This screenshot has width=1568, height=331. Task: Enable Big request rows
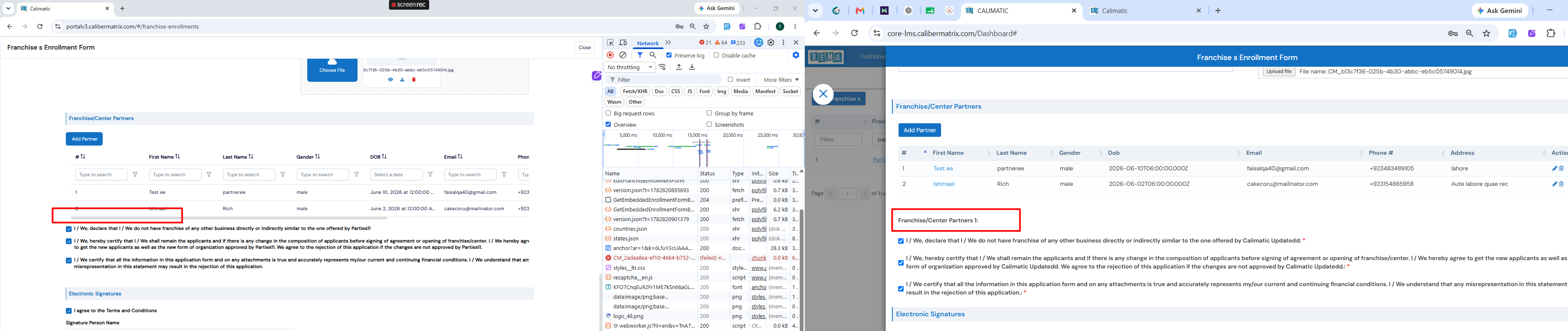(x=608, y=113)
